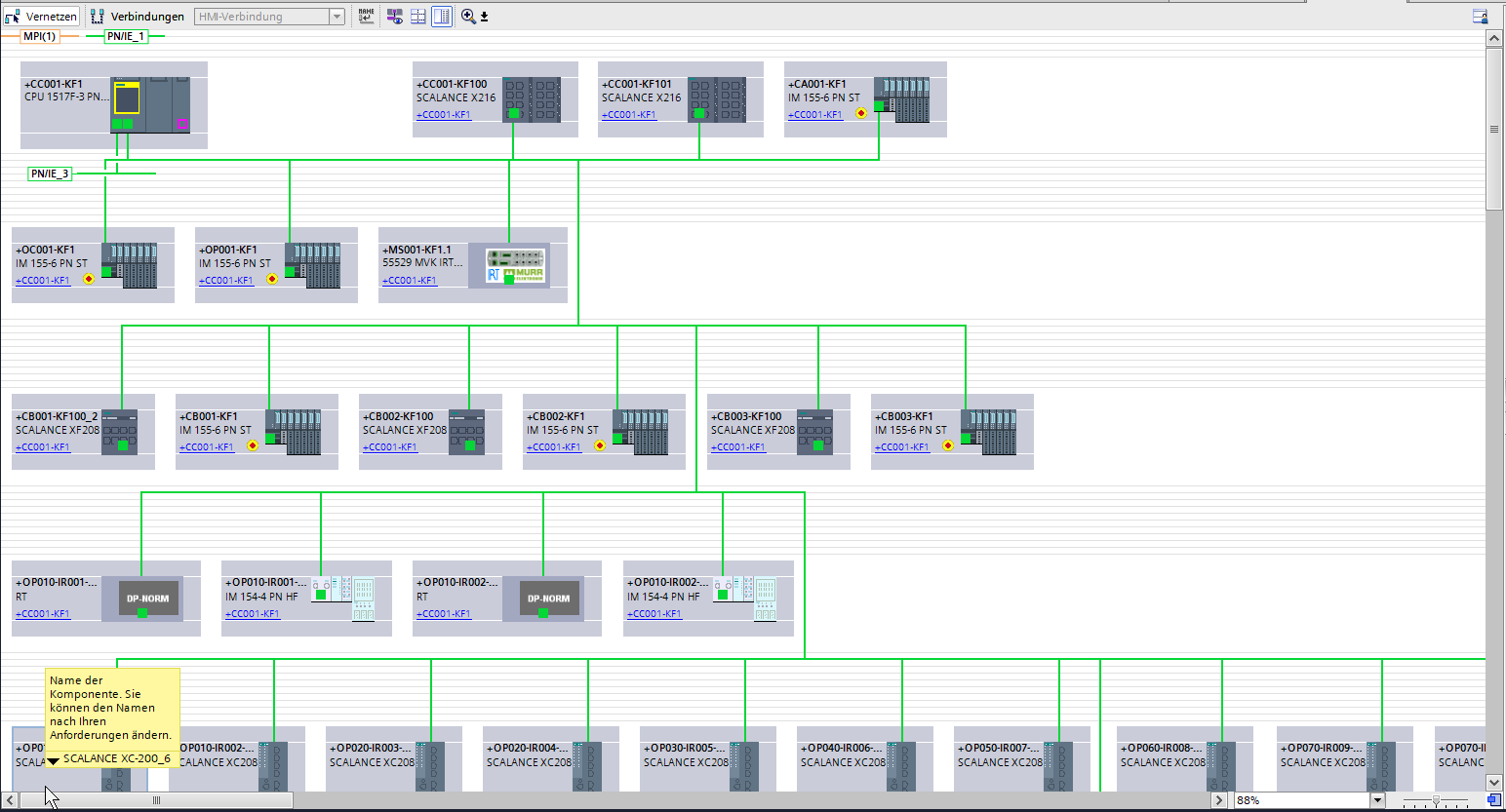Toggle the show addresses network icon

coord(395,17)
